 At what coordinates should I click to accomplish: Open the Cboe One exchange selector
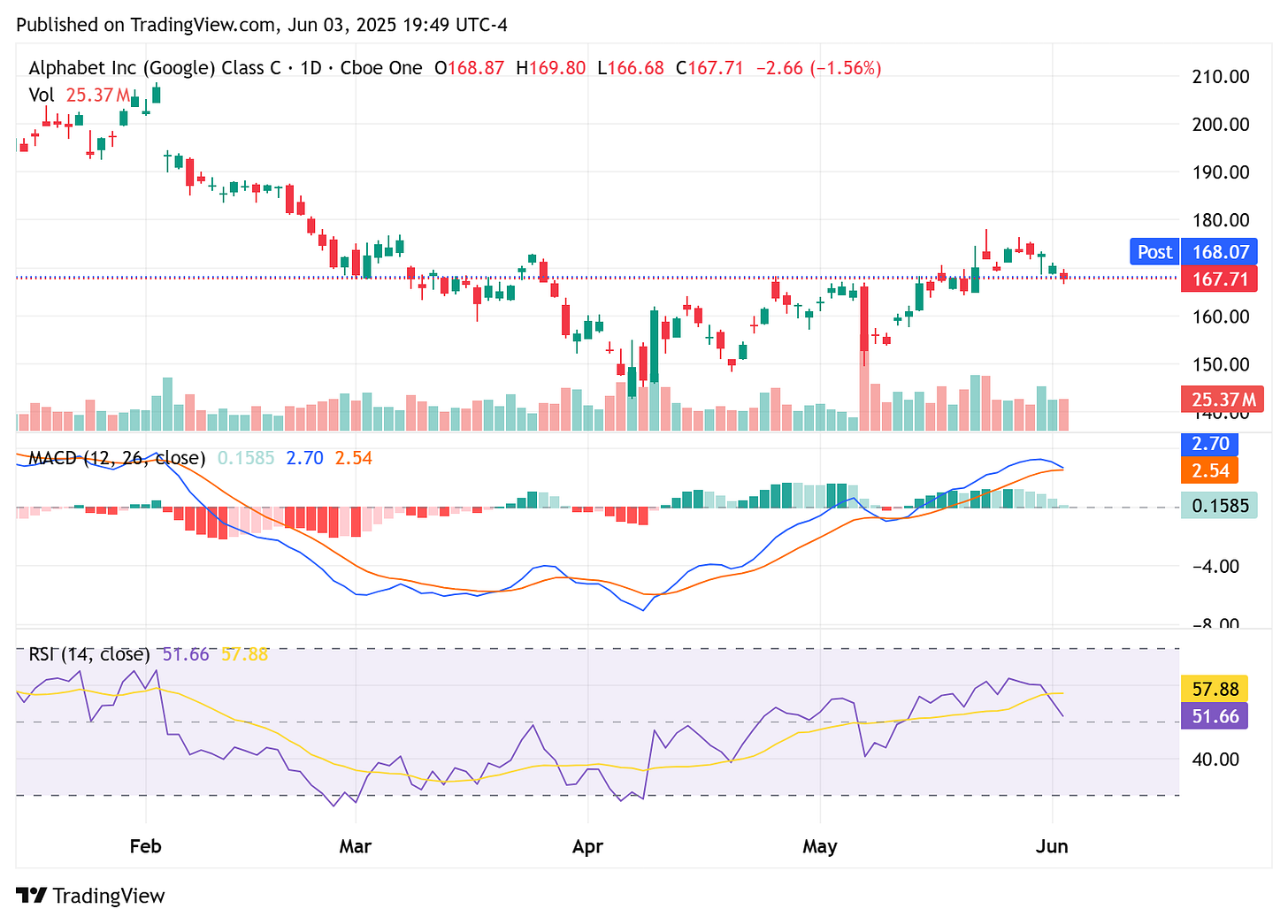(x=380, y=67)
